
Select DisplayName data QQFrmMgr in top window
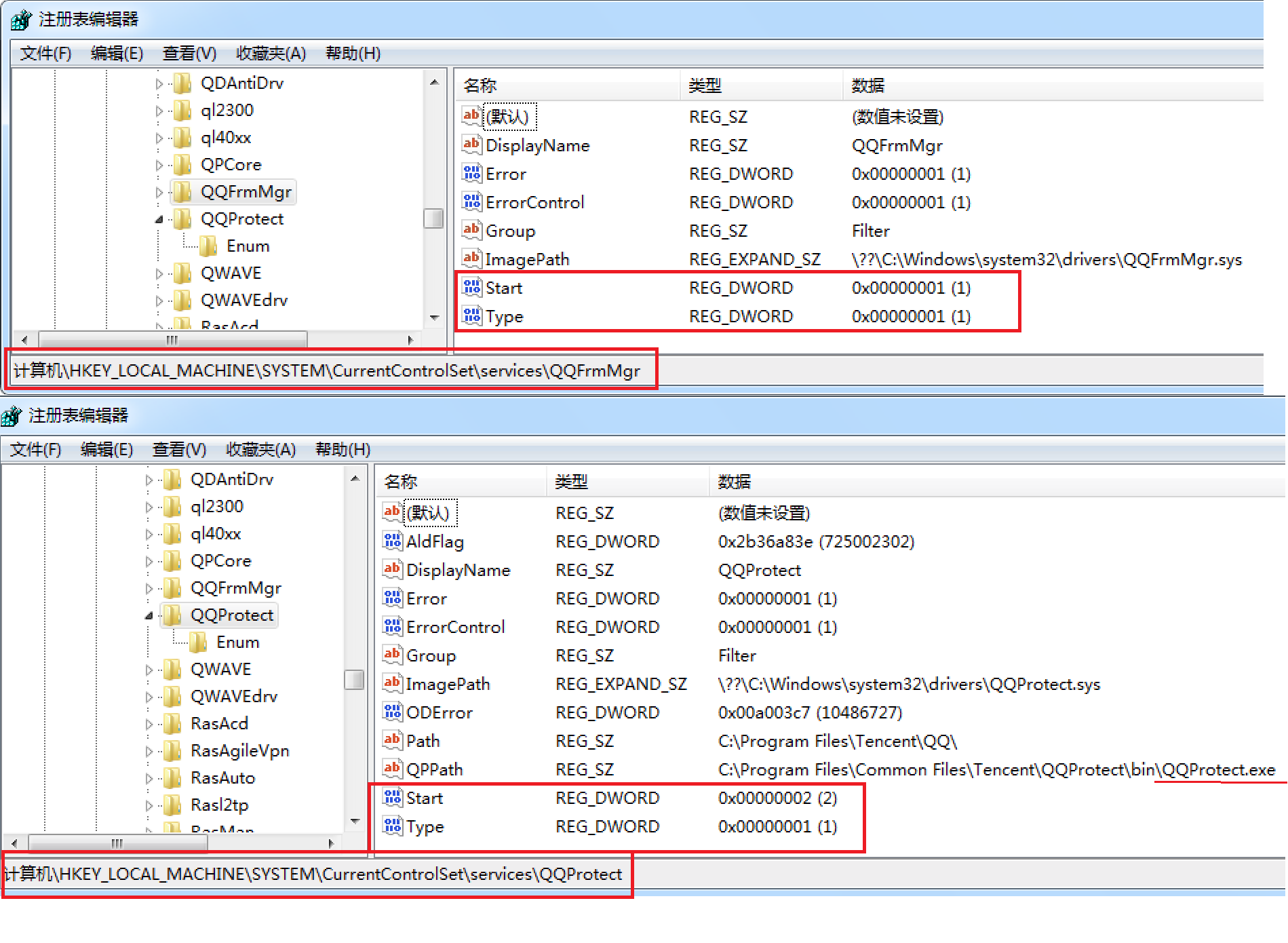pyautogui.click(x=897, y=145)
